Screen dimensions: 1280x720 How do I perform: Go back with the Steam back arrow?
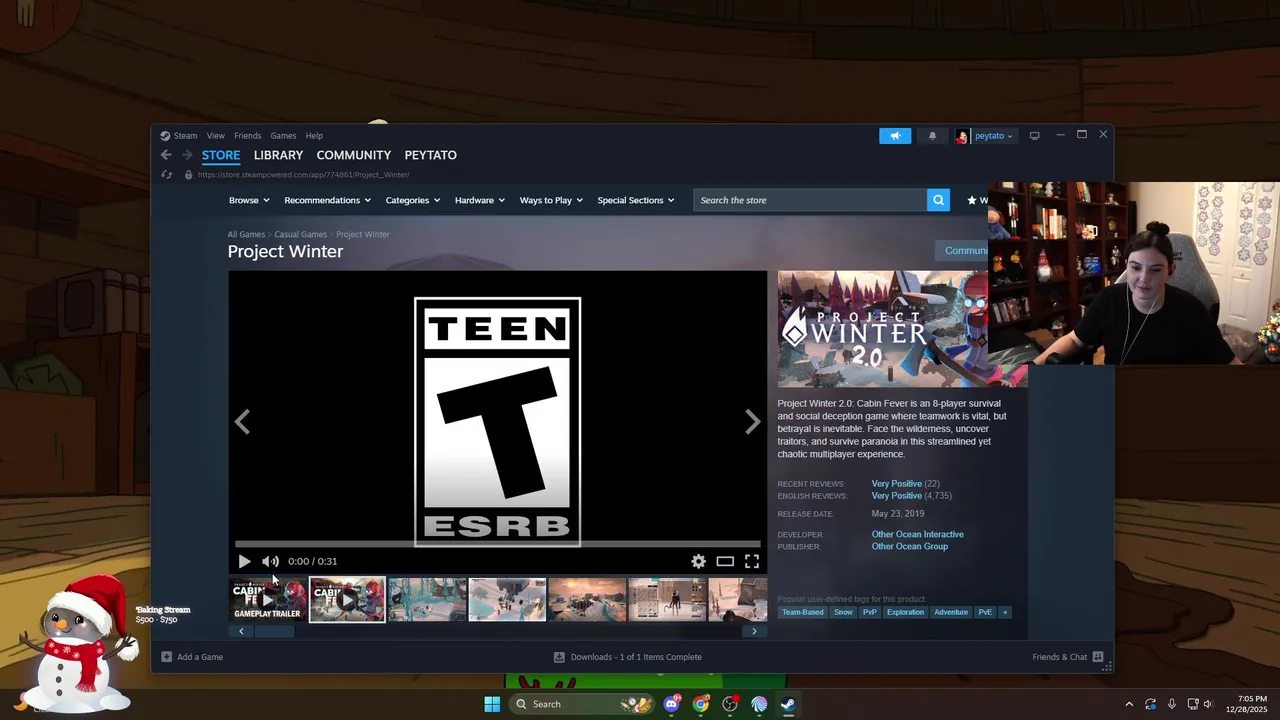[x=166, y=155]
